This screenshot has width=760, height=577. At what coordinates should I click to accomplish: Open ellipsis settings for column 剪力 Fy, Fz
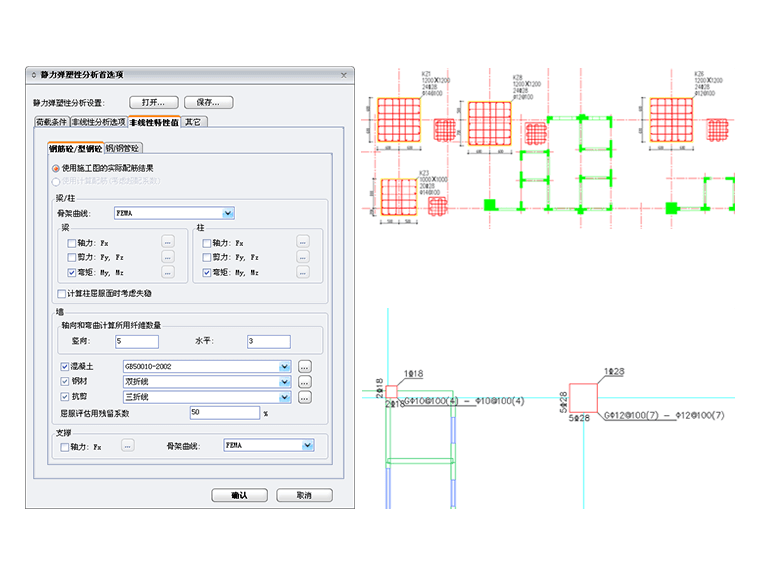[303, 257]
